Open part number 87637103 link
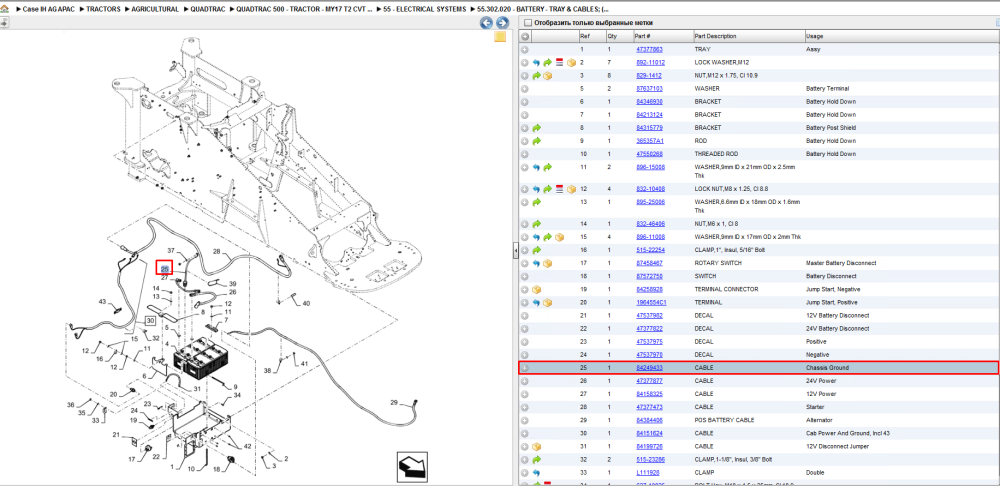This screenshot has width=1000, height=486. [649, 89]
